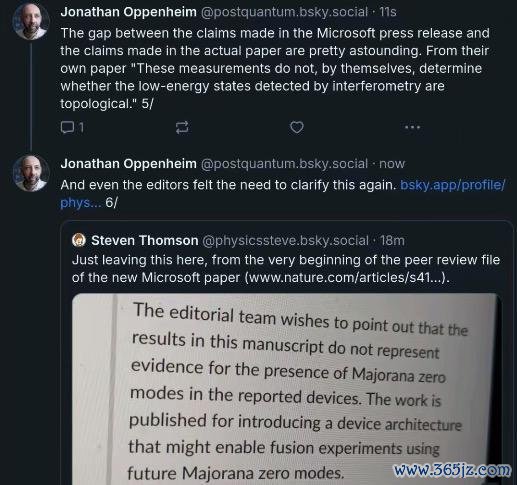Viewport: 517px width, 485px height.
Task: Open Jonathan Oppenheim's name on first post
Action: click(129, 12)
